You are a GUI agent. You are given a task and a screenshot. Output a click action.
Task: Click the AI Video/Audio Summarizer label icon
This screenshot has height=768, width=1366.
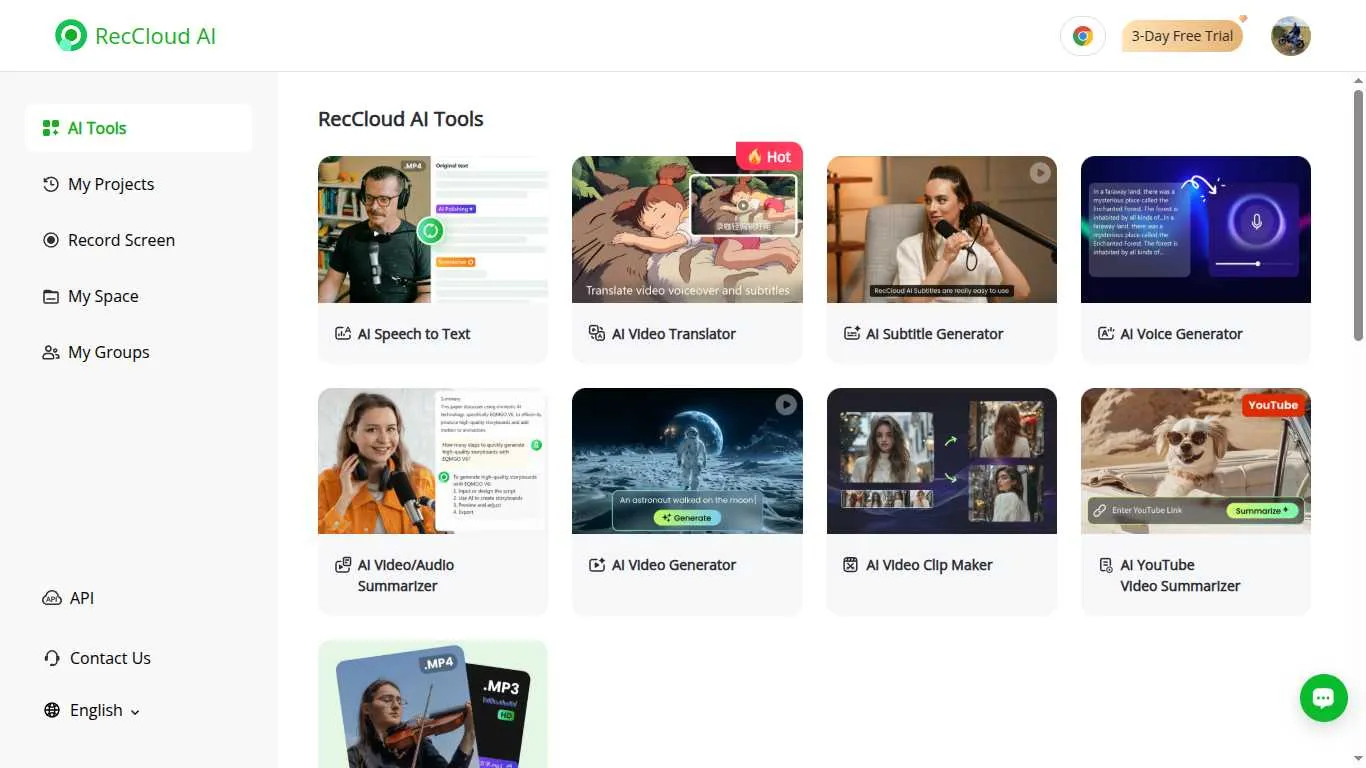click(x=343, y=565)
